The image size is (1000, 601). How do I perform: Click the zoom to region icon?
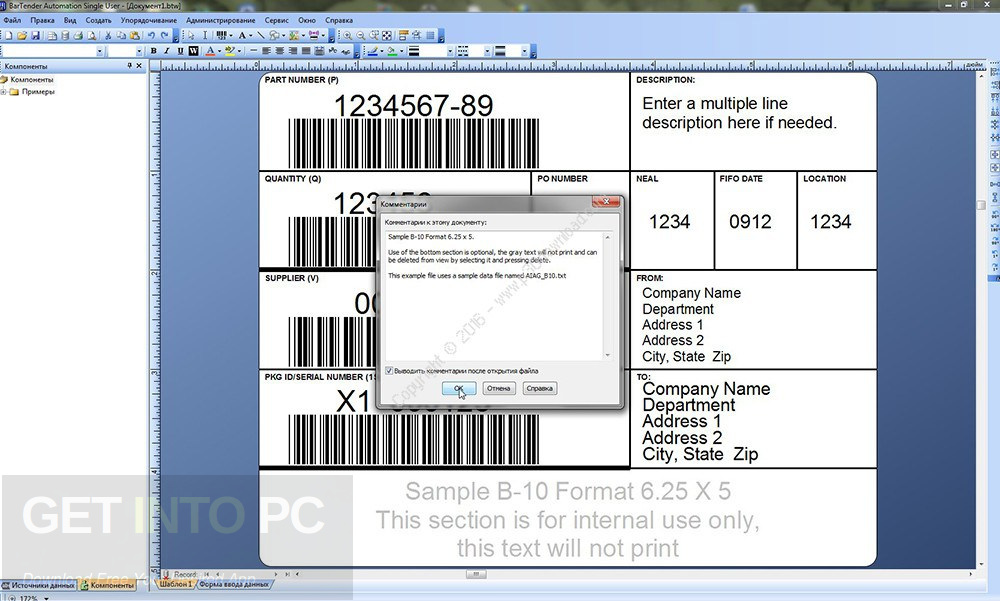374,36
